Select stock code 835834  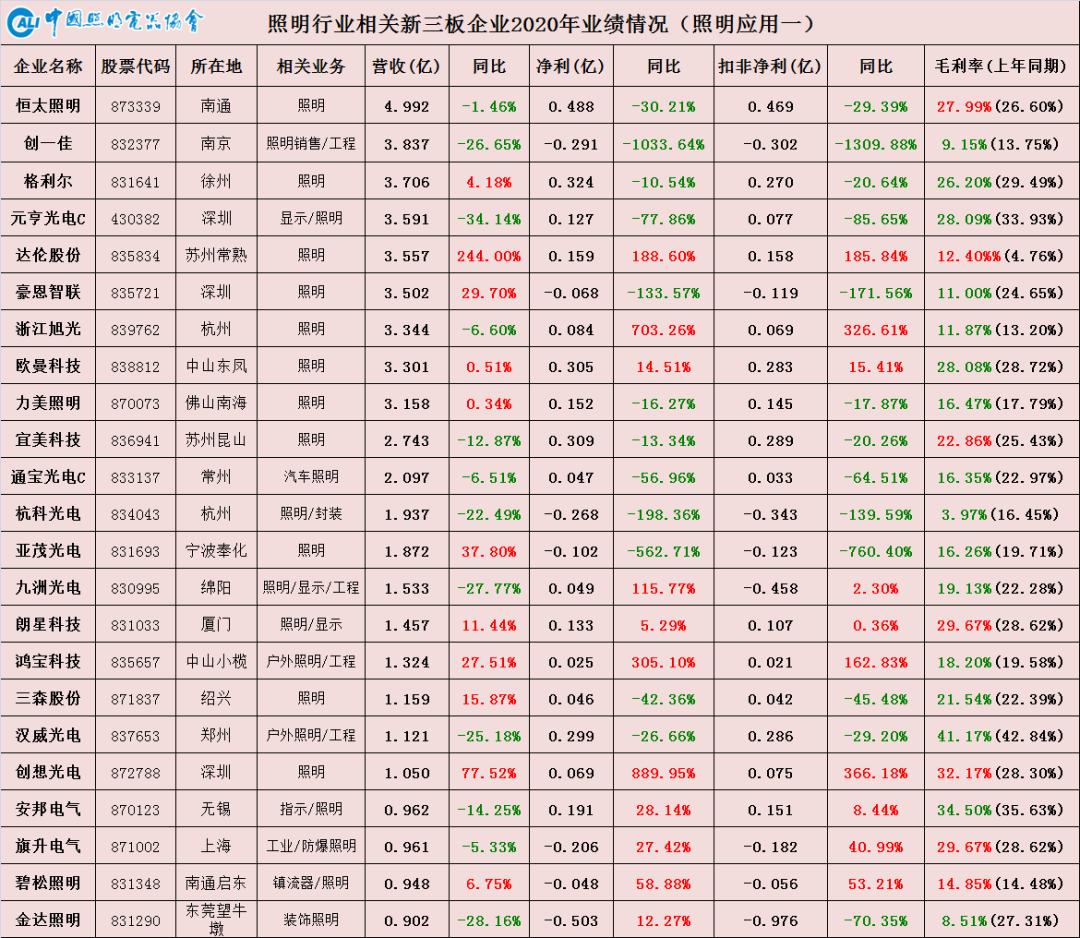click(x=136, y=256)
